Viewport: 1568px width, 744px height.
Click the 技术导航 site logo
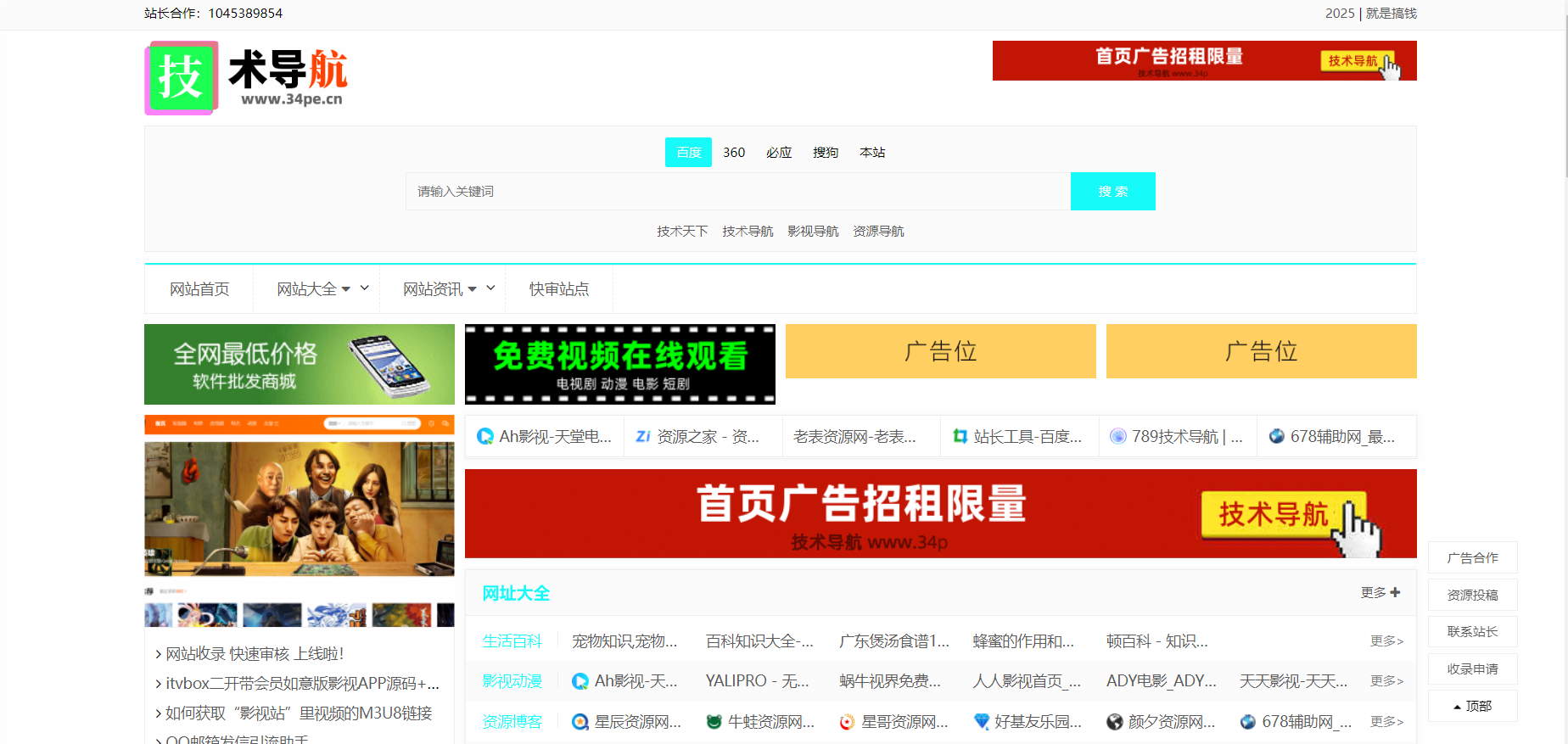pyautogui.click(x=246, y=78)
